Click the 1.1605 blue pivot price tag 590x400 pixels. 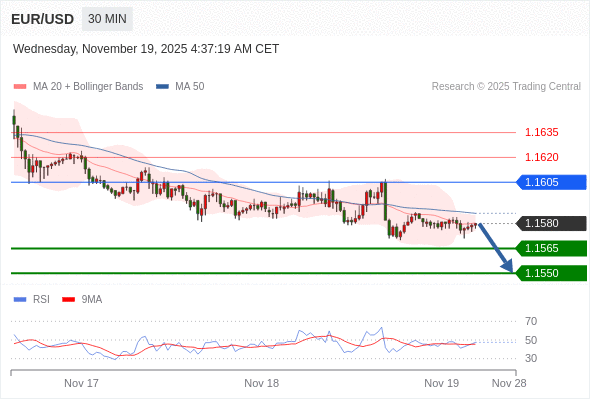551,183
